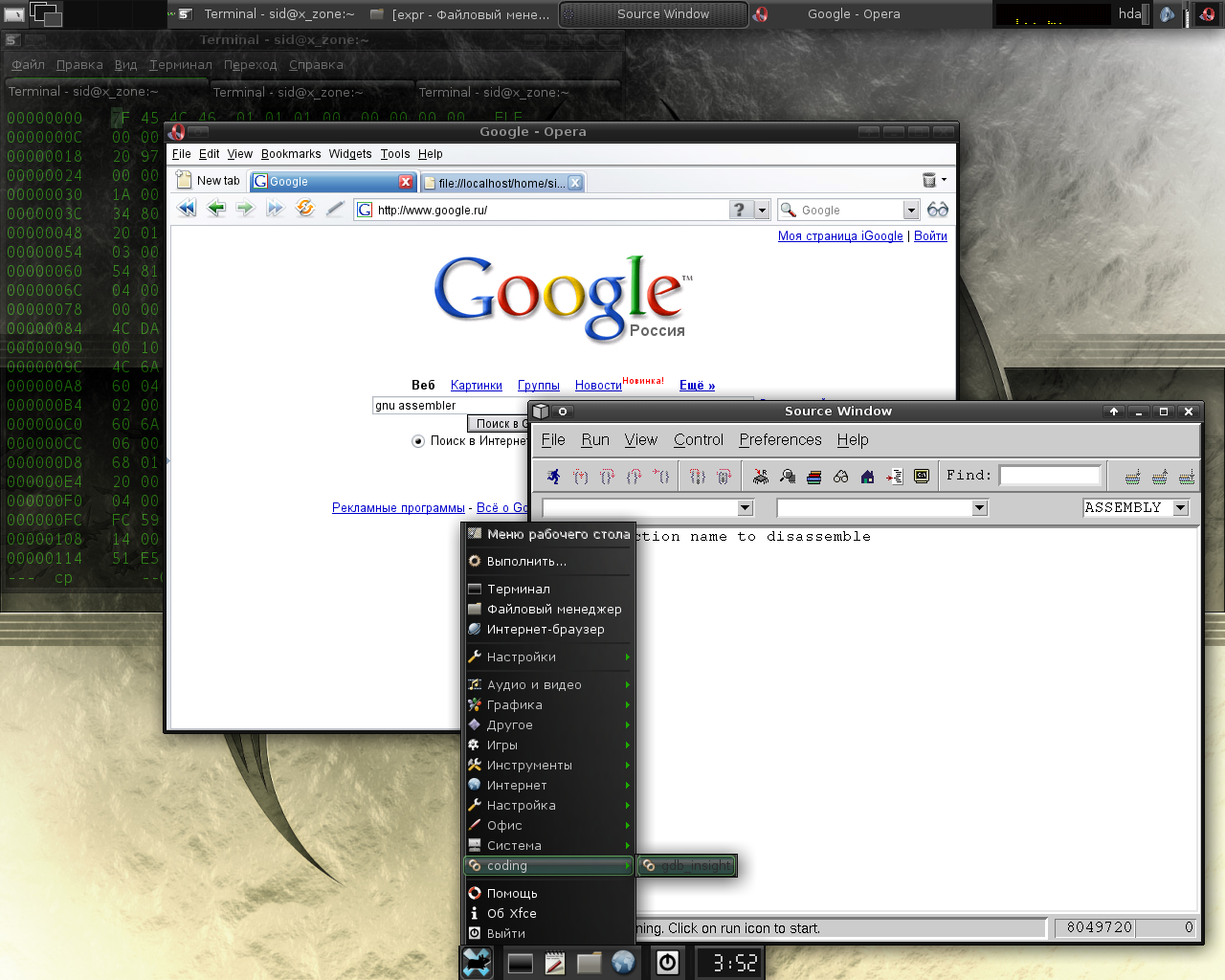The image size is (1225, 980).
Task: Click the 'Ещё »' link on Google
Action: 697,386
